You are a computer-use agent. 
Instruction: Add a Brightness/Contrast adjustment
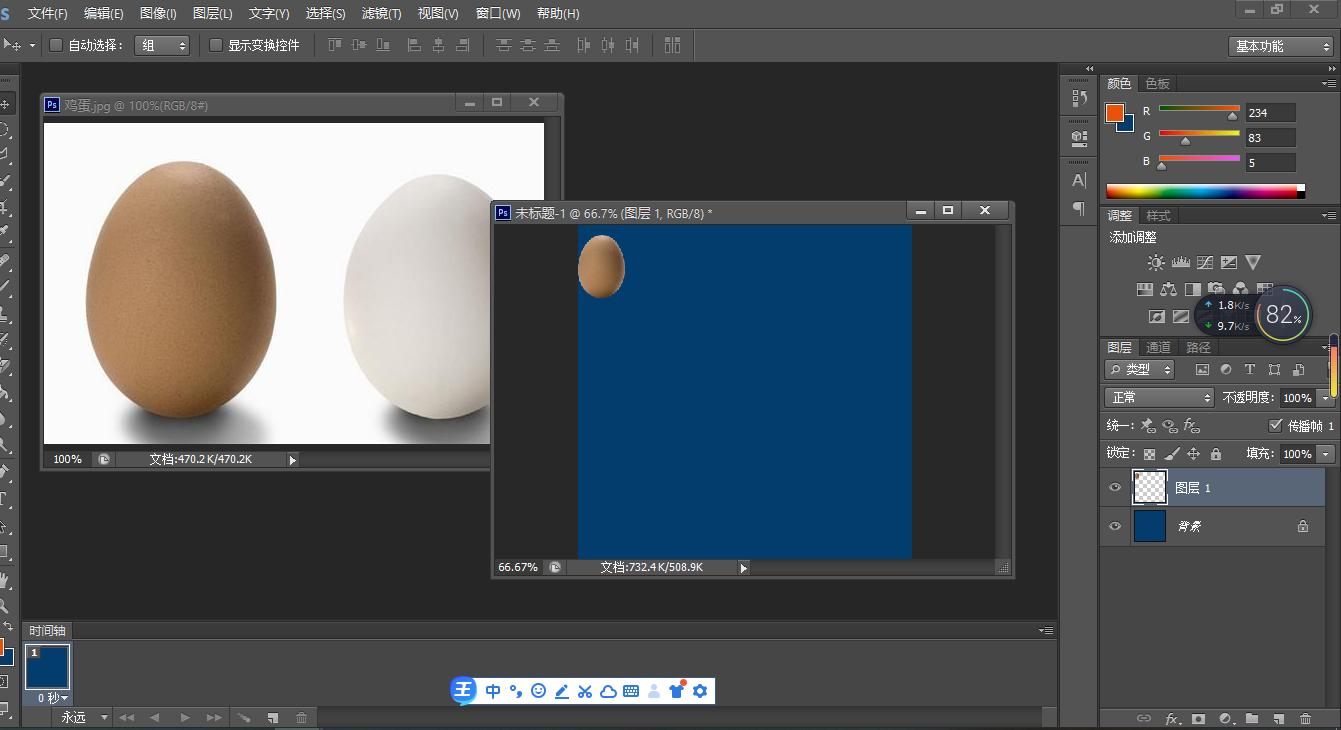coord(1156,263)
